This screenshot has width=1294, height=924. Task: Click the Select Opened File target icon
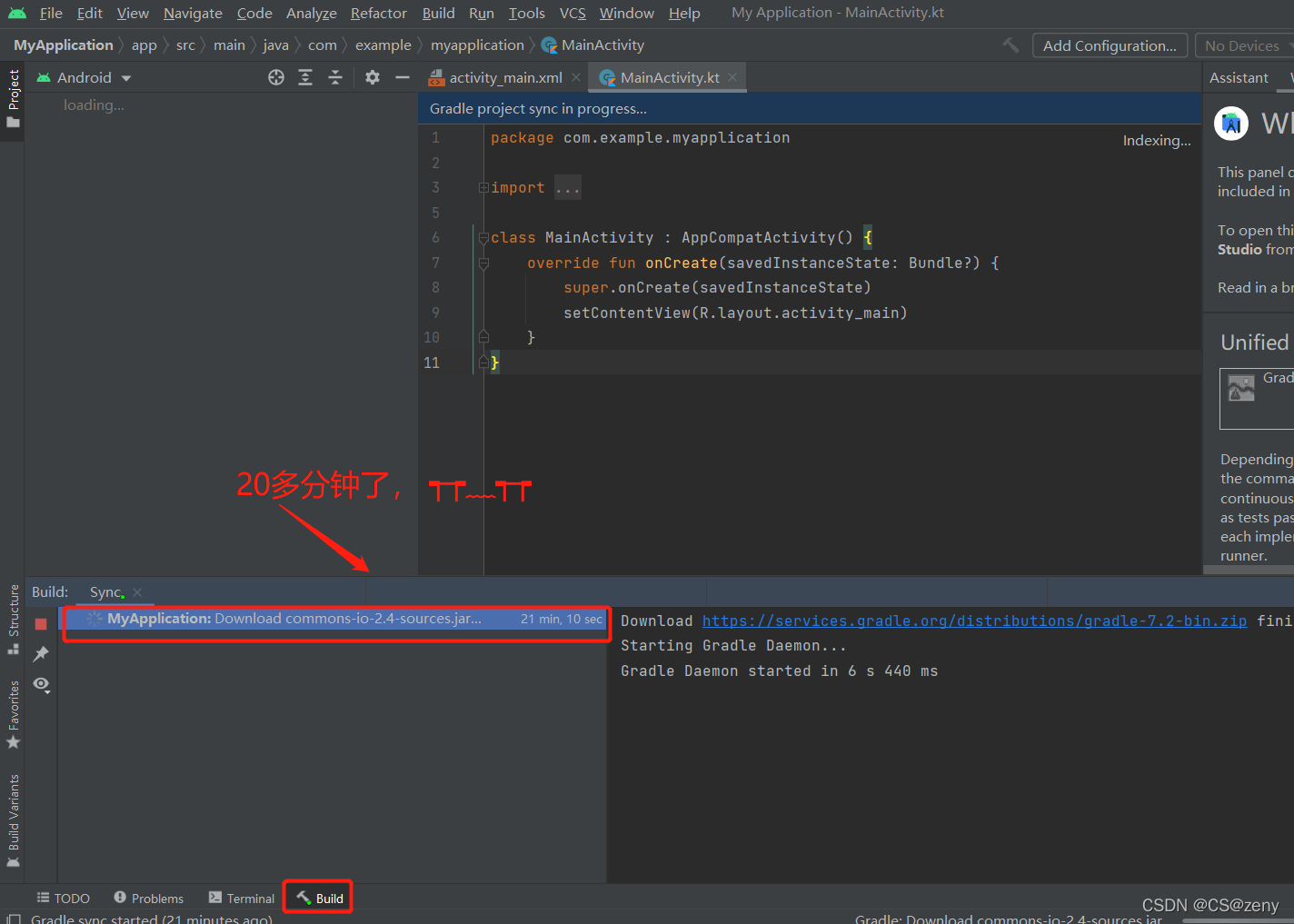click(x=276, y=77)
